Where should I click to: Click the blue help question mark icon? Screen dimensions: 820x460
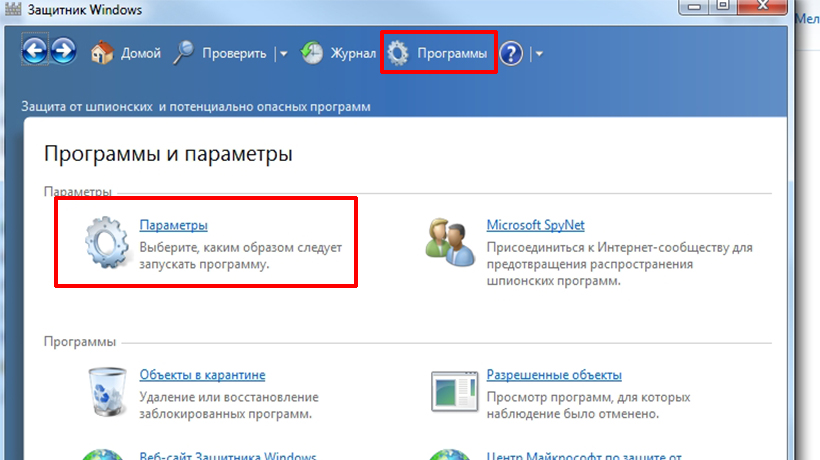(x=511, y=53)
